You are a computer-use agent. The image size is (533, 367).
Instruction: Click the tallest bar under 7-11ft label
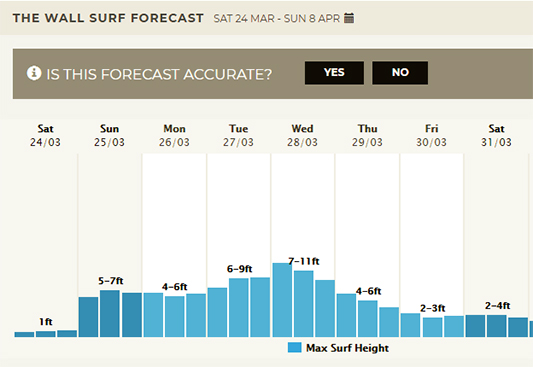pos(282,300)
